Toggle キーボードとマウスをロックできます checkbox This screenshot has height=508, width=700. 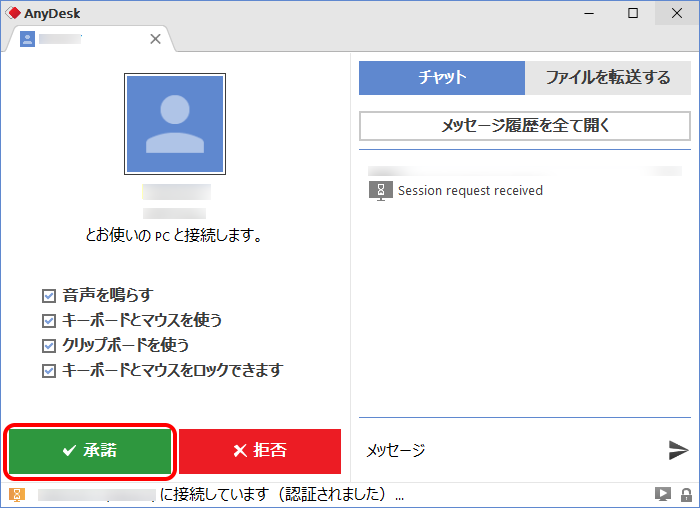coord(49,371)
